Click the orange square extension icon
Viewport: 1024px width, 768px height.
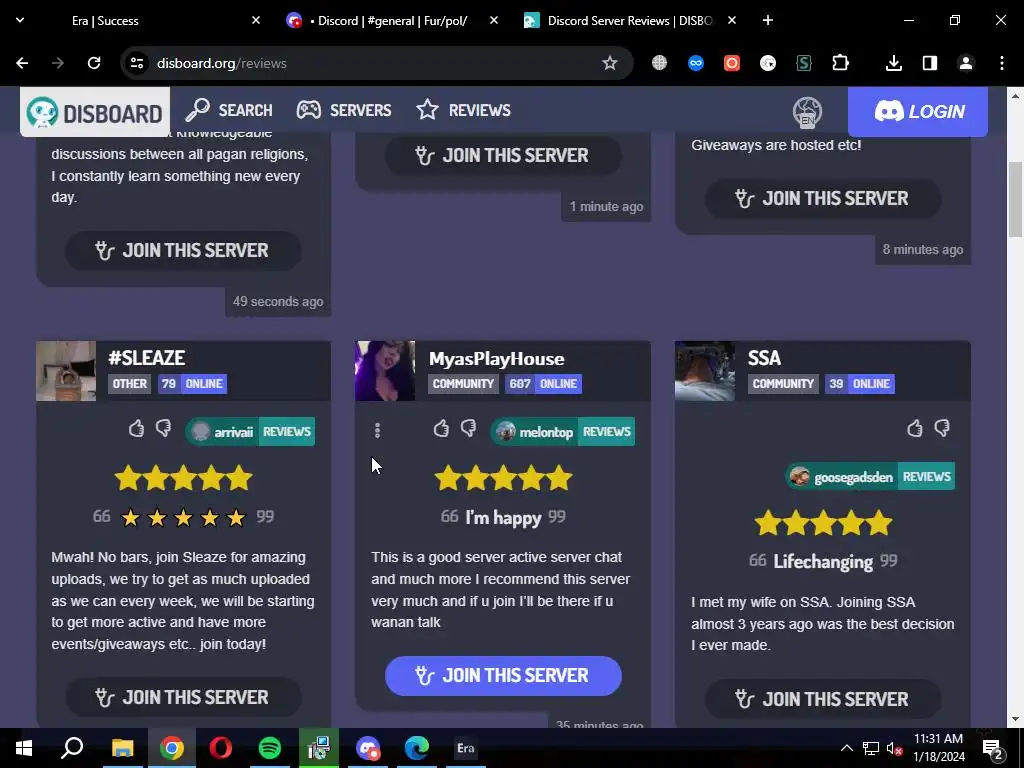pyautogui.click(x=732, y=63)
